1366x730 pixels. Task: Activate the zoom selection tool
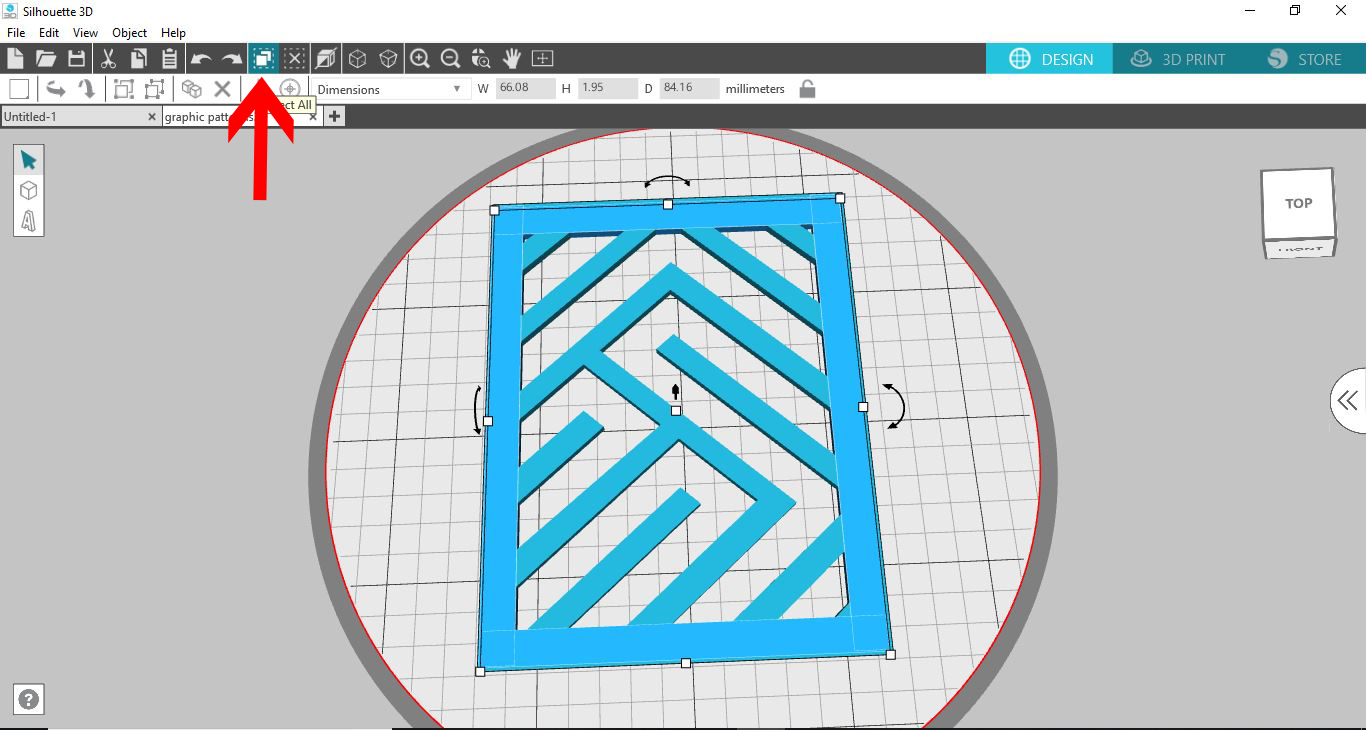(482, 58)
